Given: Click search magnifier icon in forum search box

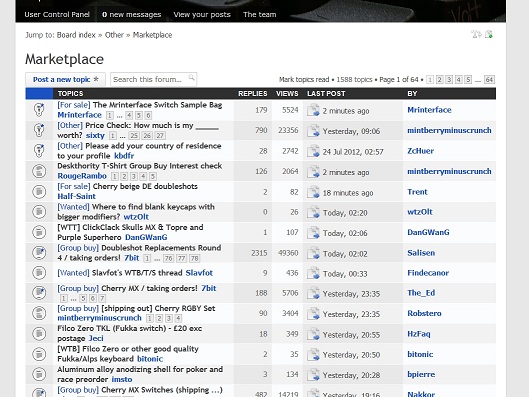Looking at the screenshot, I should tap(191, 78).
